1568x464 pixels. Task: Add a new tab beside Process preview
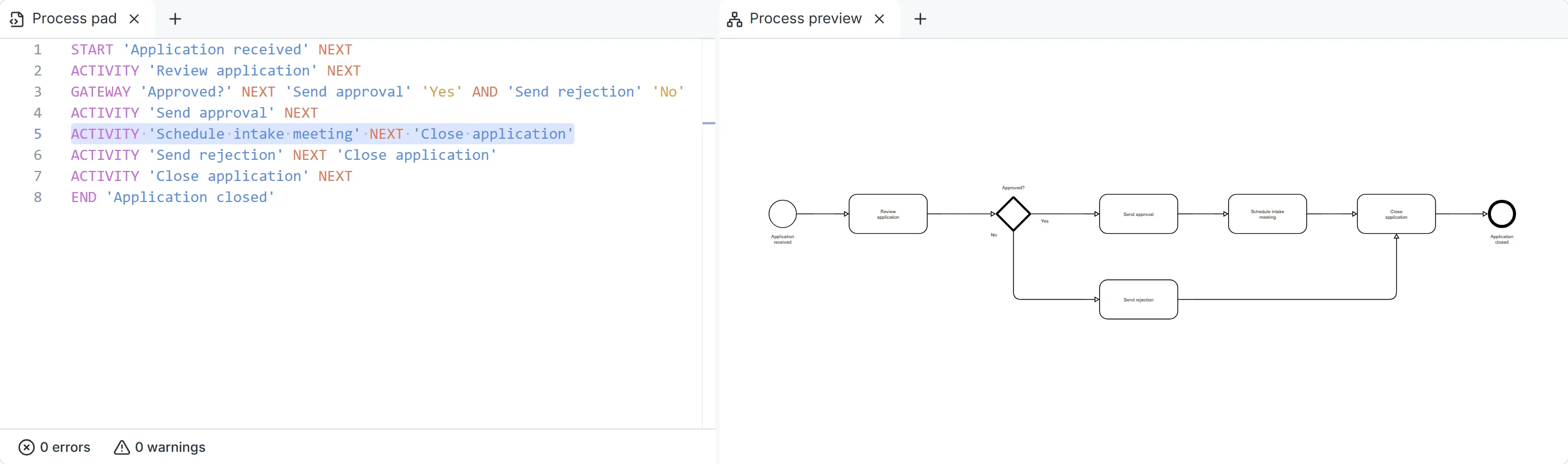(920, 19)
